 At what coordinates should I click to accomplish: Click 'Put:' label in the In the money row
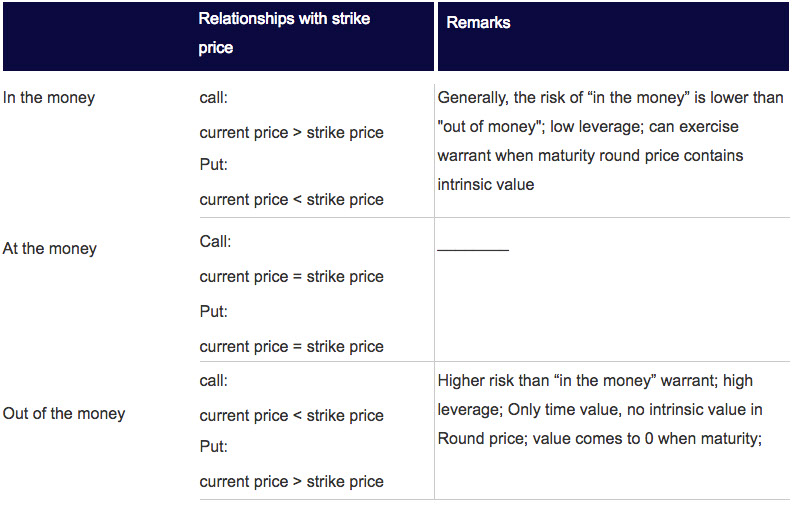pyautogui.click(x=213, y=164)
